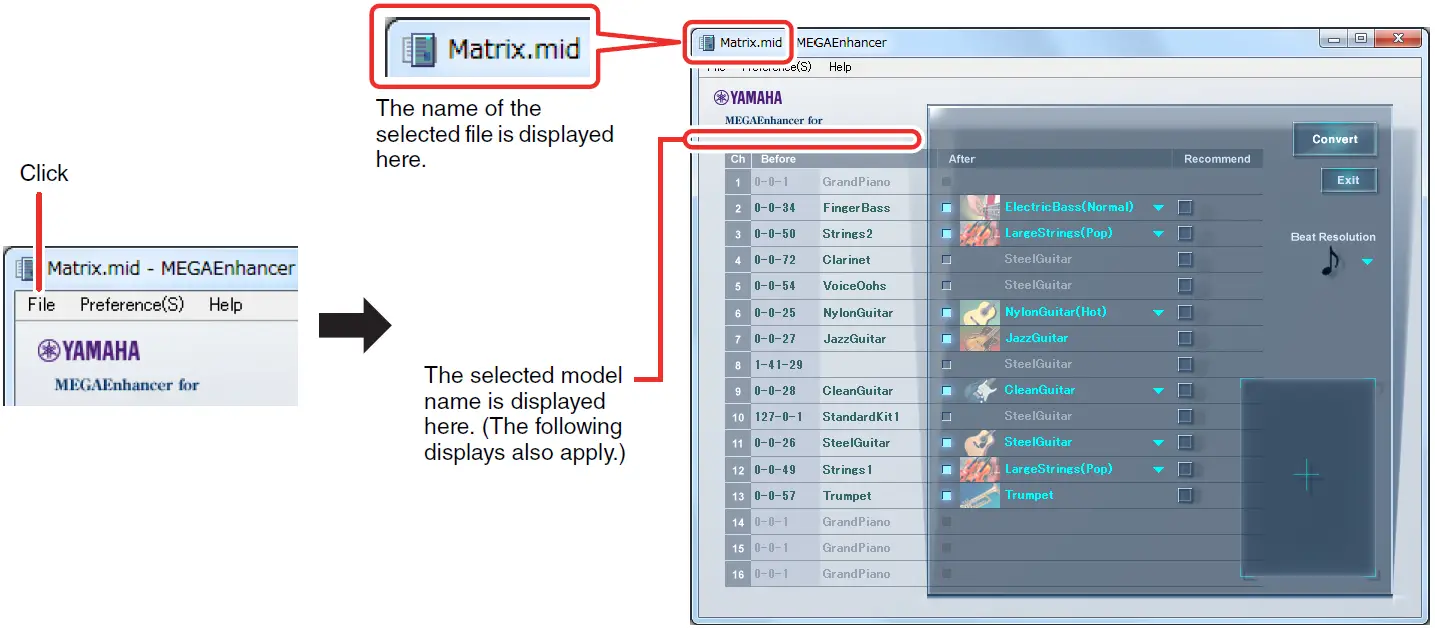Click Strings2 in the Before column
This screenshot has width=1435, height=629.
(847, 234)
